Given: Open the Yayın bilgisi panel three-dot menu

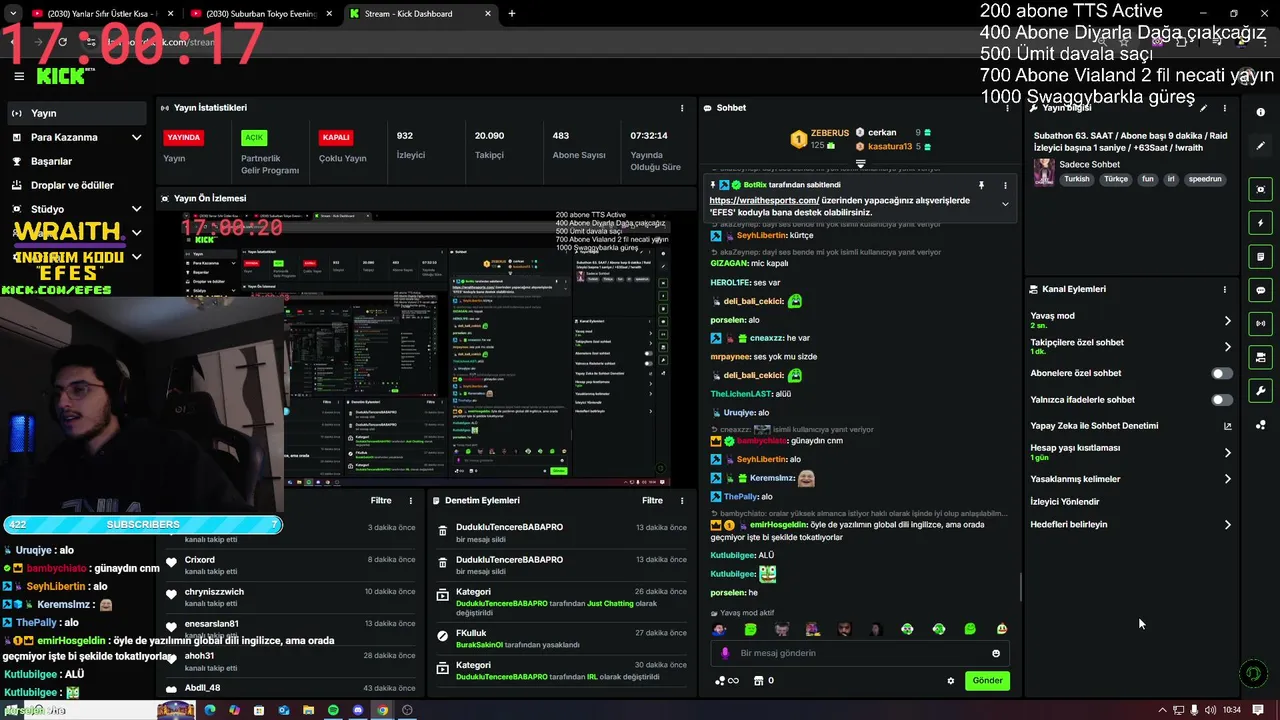Looking at the screenshot, I should pyautogui.click(x=1225, y=108).
